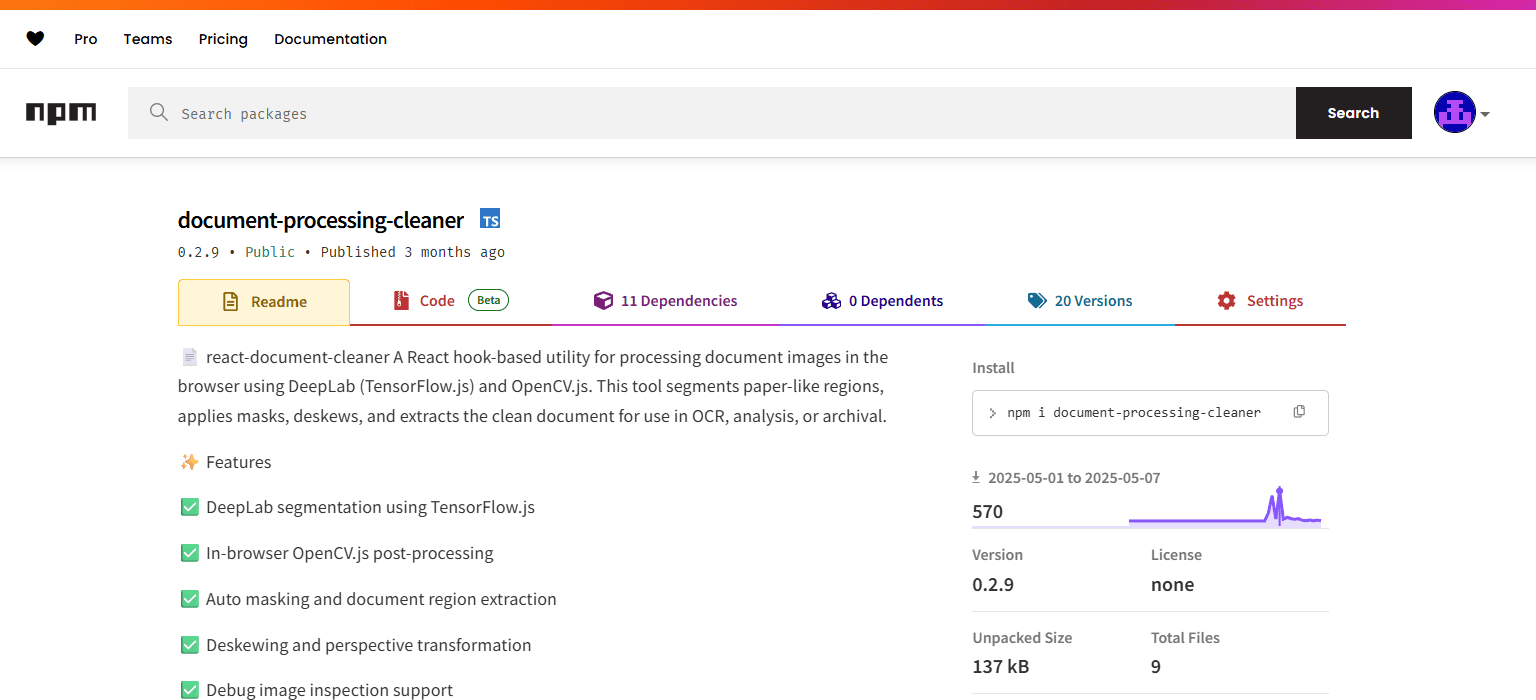Click the sparkles emoji beside Features
The height and width of the screenshot is (700, 1536).
189,461
